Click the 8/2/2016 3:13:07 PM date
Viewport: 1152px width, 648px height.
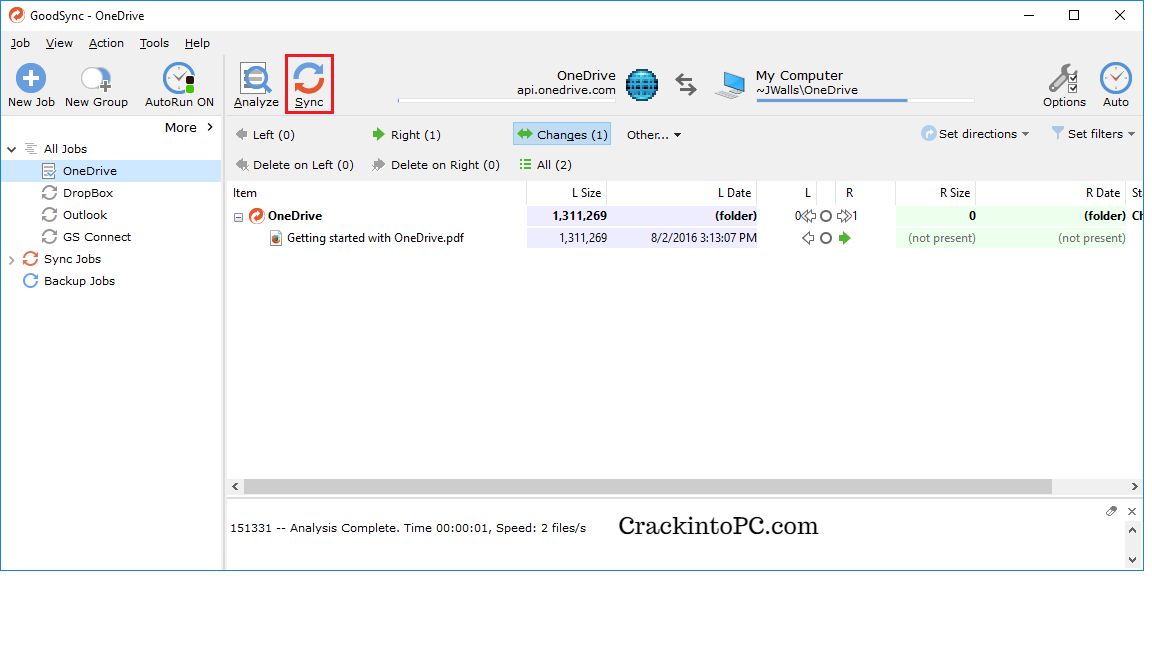click(x=704, y=238)
